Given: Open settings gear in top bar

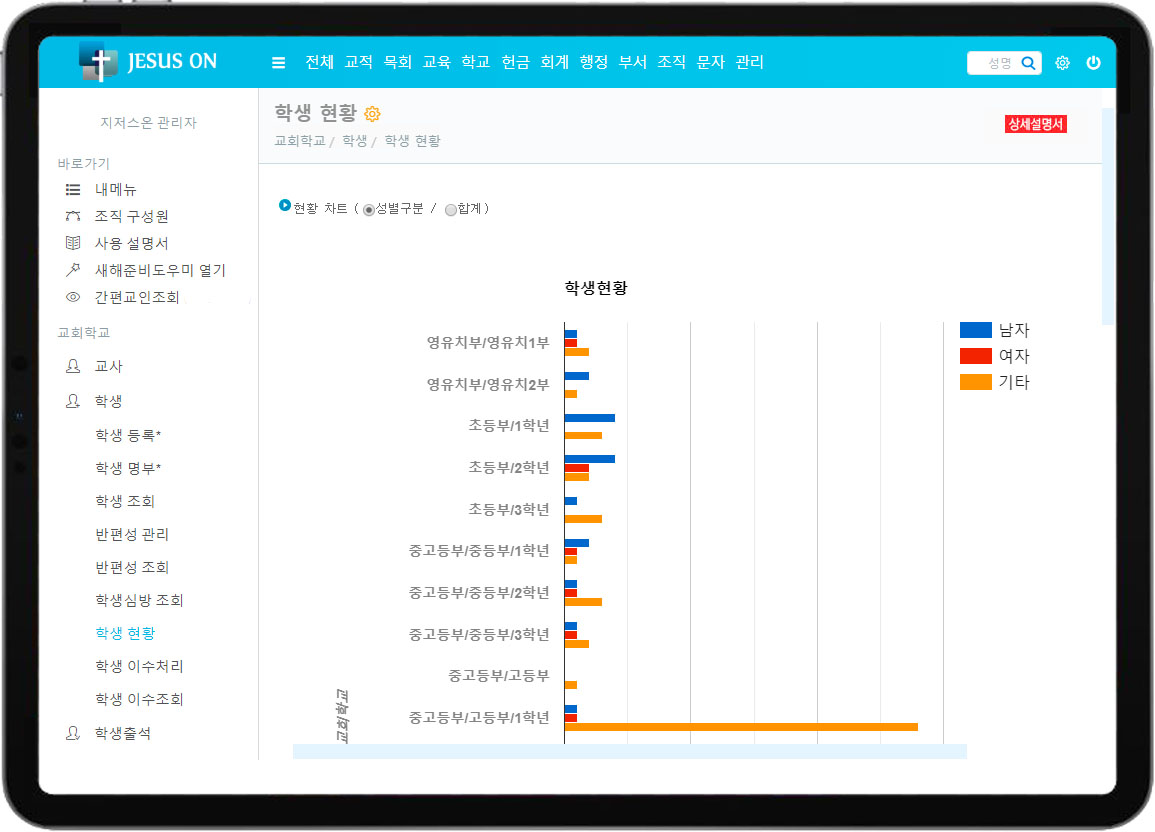Looking at the screenshot, I should point(1062,63).
